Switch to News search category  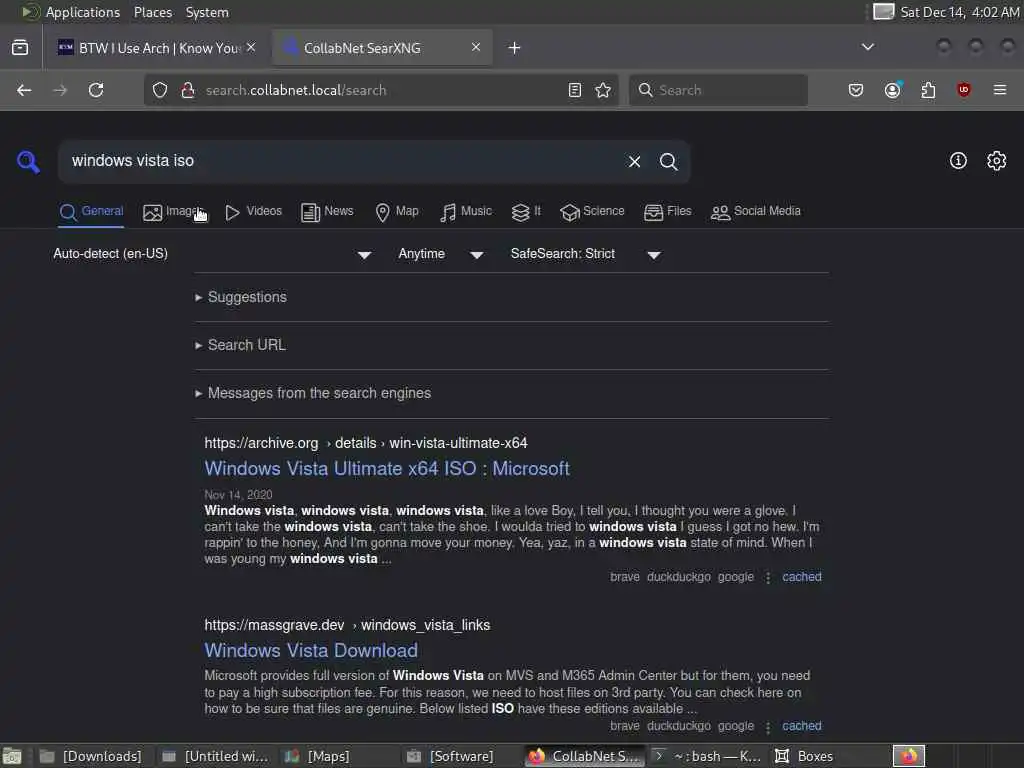click(327, 212)
